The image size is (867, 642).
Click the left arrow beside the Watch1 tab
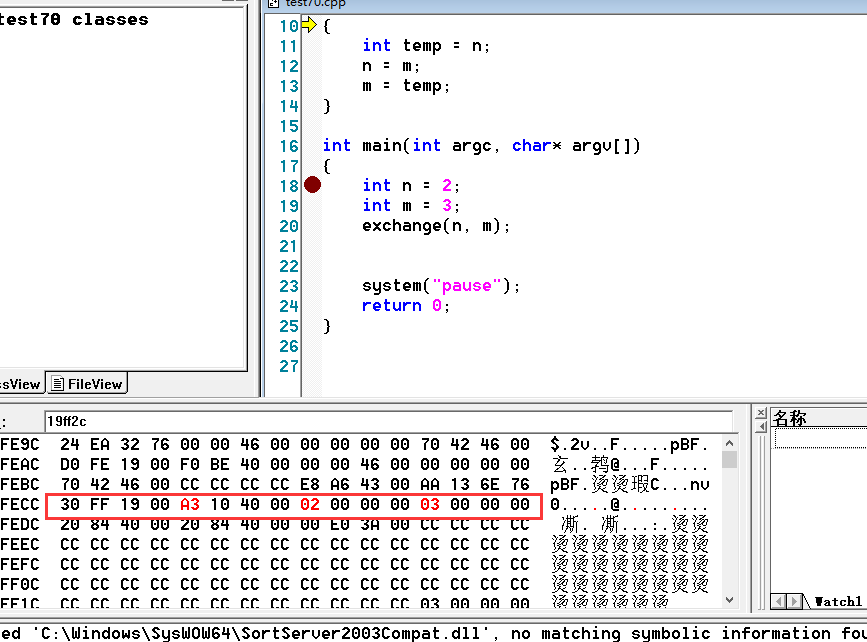coord(779,600)
